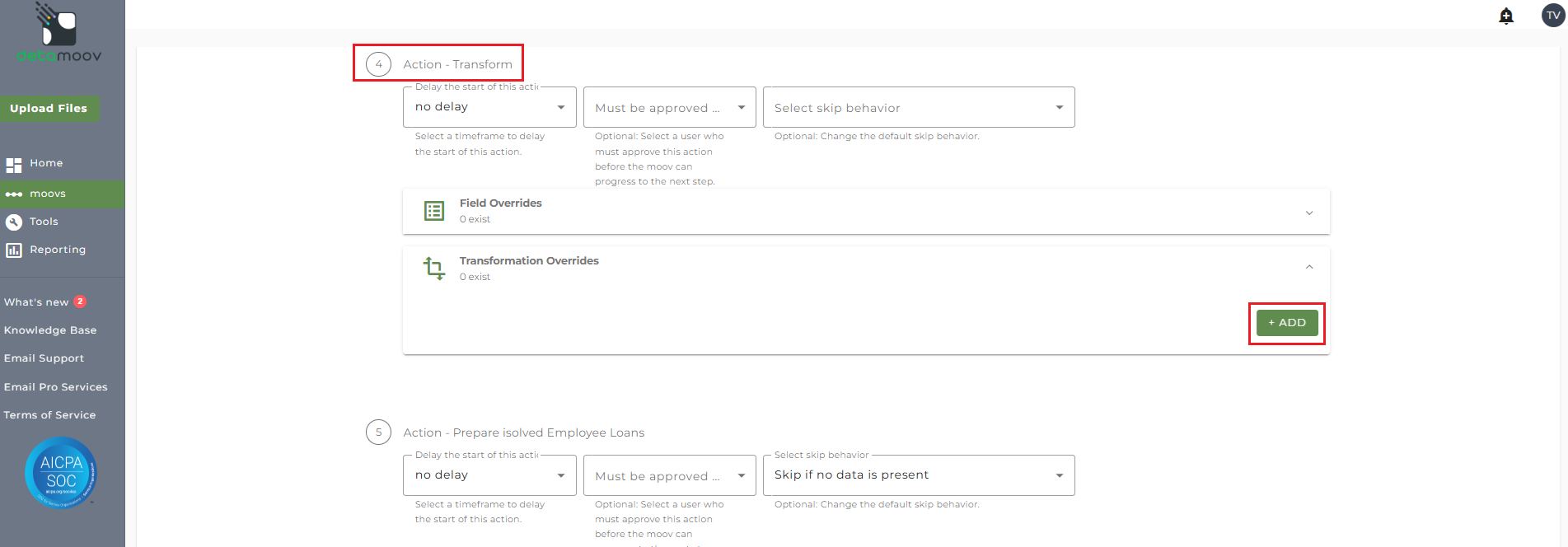This screenshot has height=547, width=1568.
Task: Open What's new menu item
Action: [36, 302]
